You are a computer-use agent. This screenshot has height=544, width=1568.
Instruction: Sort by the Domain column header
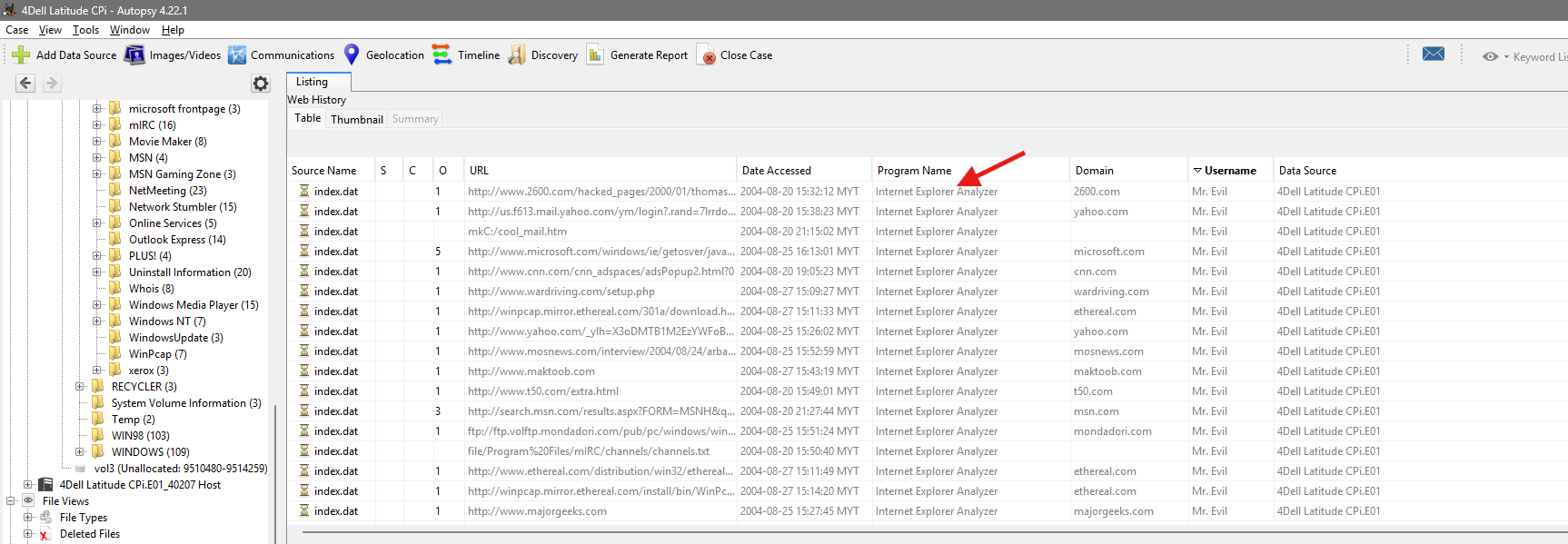click(1129, 171)
